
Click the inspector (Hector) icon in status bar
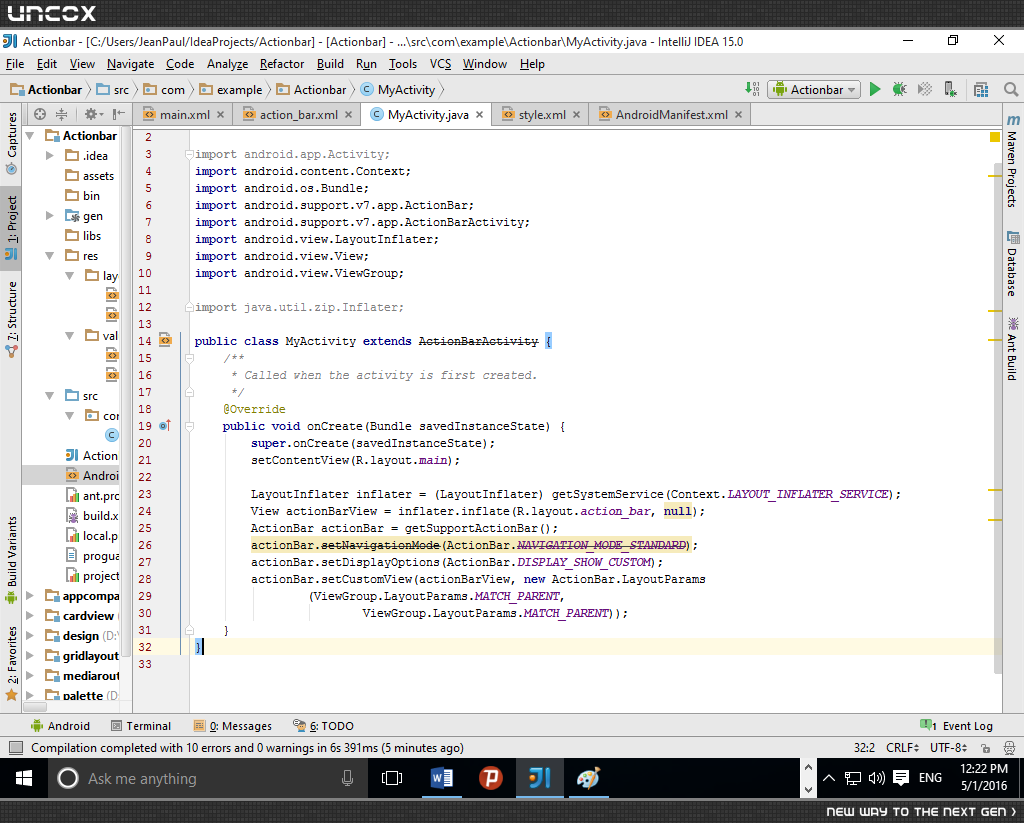click(x=1010, y=748)
